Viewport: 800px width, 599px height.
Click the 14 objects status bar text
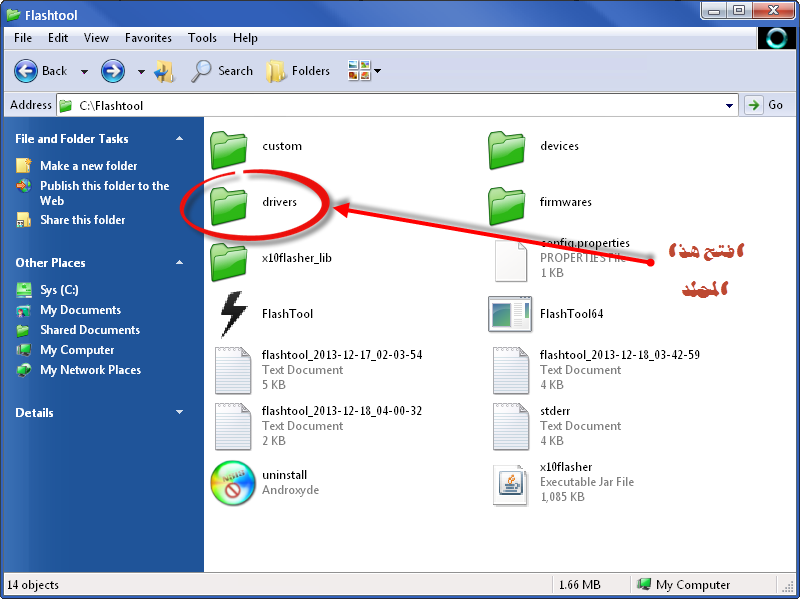pyautogui.click(x=33, y=585)
